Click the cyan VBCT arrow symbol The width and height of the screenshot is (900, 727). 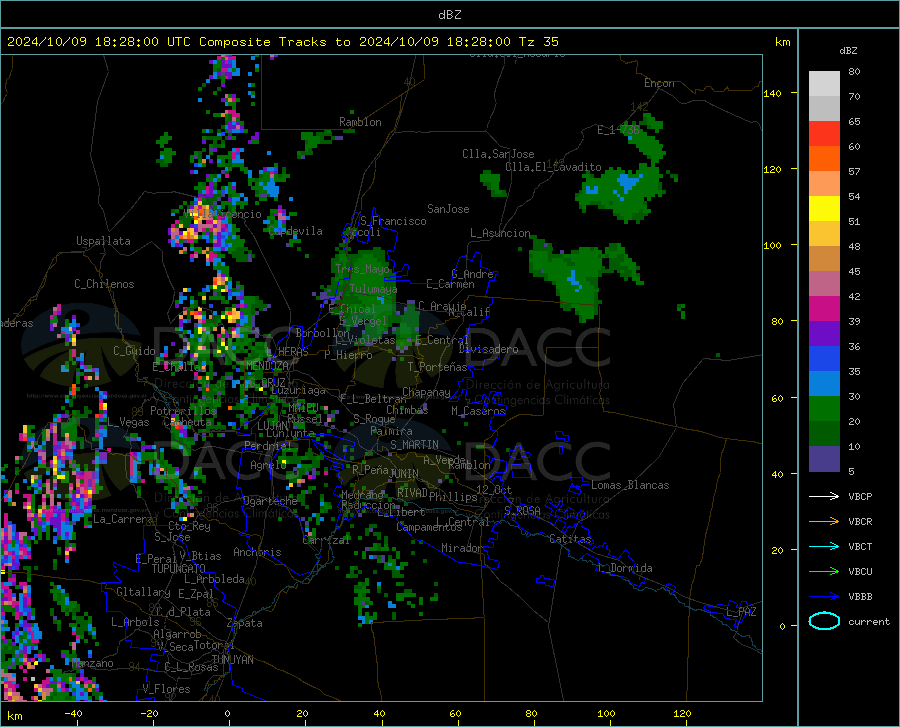pos(824,546)
